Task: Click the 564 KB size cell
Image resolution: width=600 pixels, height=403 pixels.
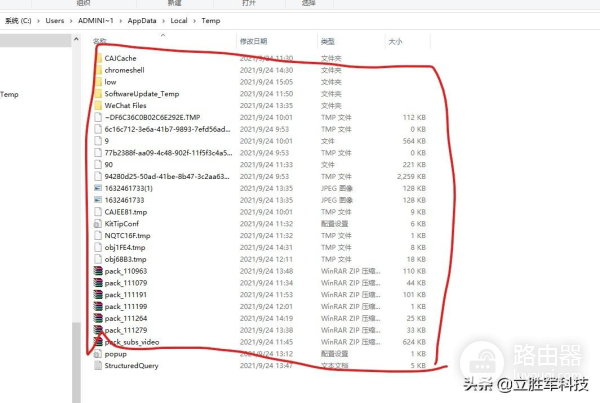Action: 414,141
